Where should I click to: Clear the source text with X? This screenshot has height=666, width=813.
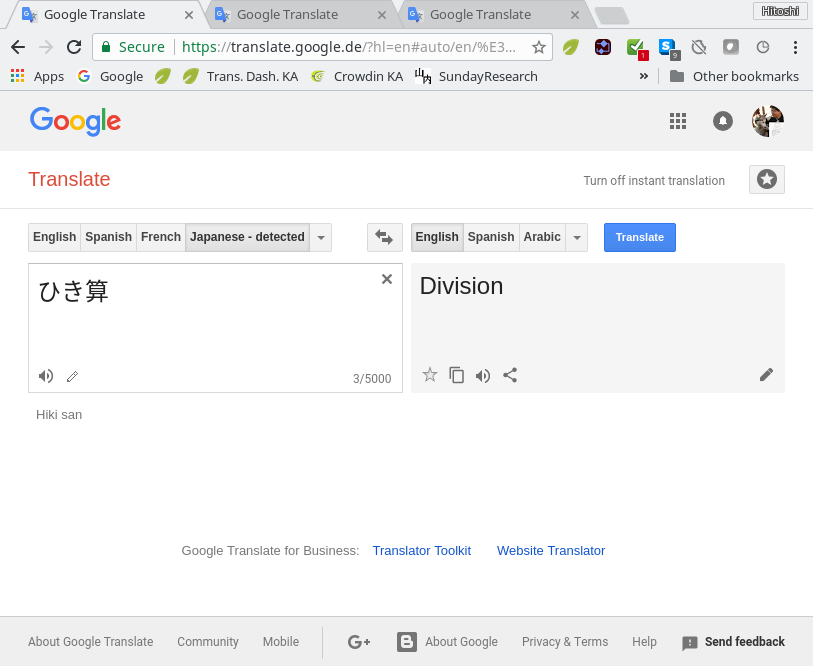387,279
